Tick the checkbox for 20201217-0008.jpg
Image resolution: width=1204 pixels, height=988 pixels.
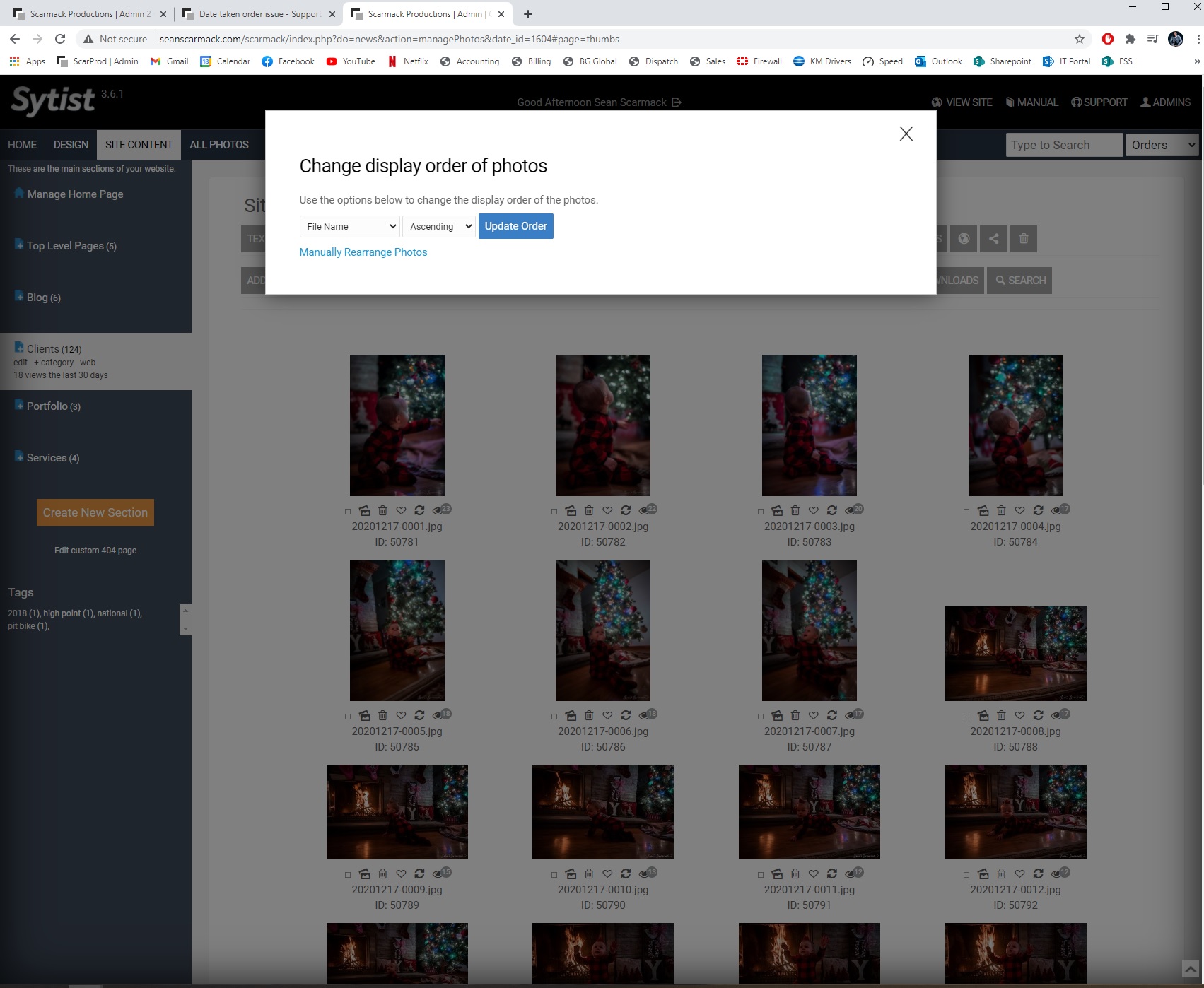click(966, 716)
